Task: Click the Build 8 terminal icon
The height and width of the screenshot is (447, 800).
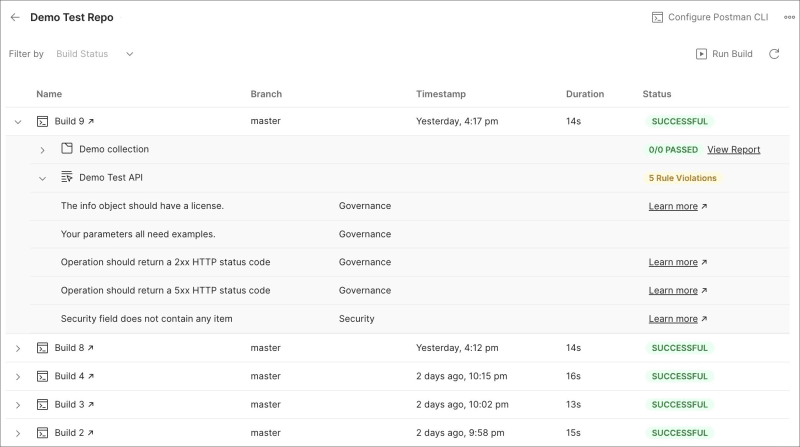Action: [x=43, y=348]
